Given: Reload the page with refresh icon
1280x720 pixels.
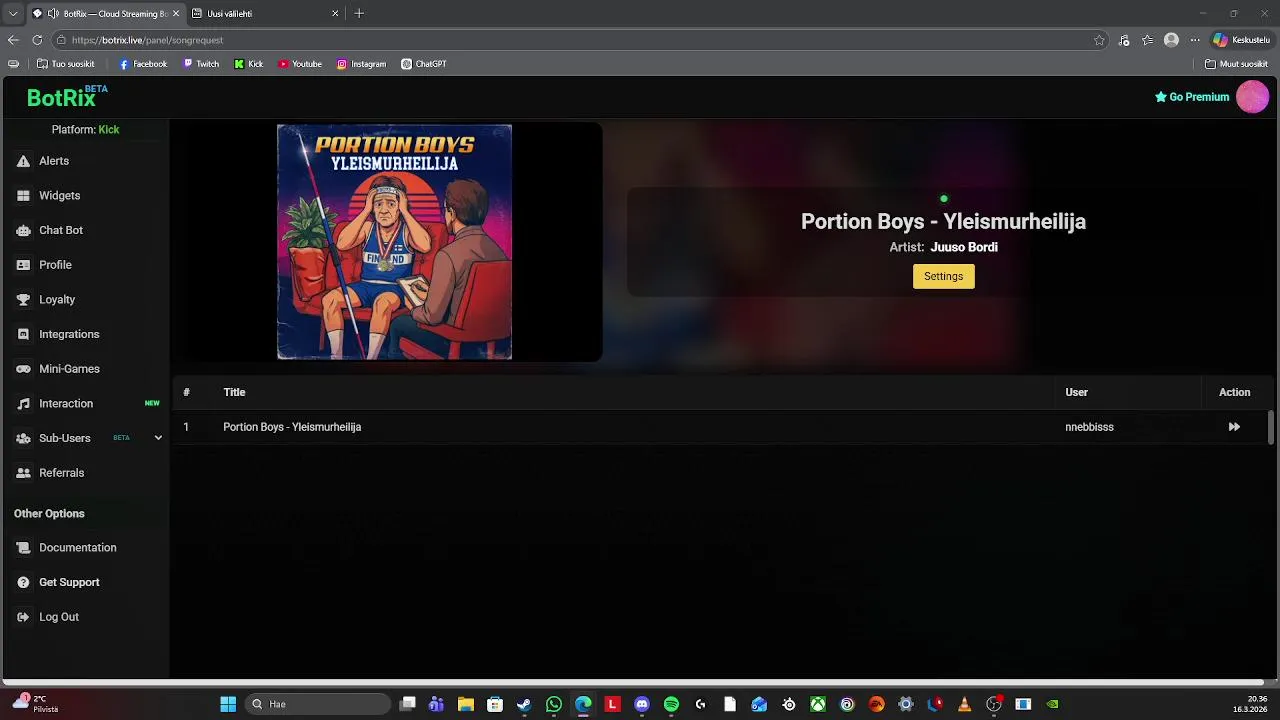Looking at the screenshot, I should click(x=37, y=40).
